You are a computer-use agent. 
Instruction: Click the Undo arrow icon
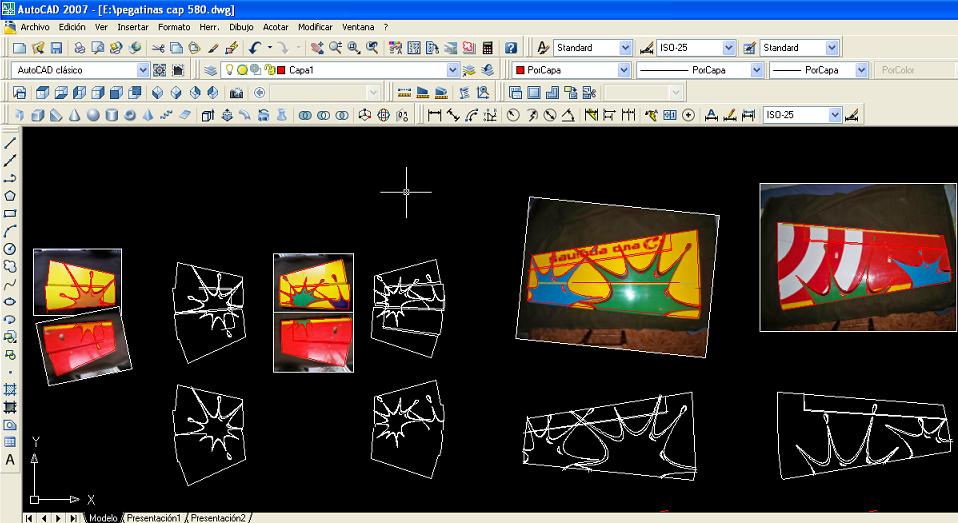coord(256,48)
